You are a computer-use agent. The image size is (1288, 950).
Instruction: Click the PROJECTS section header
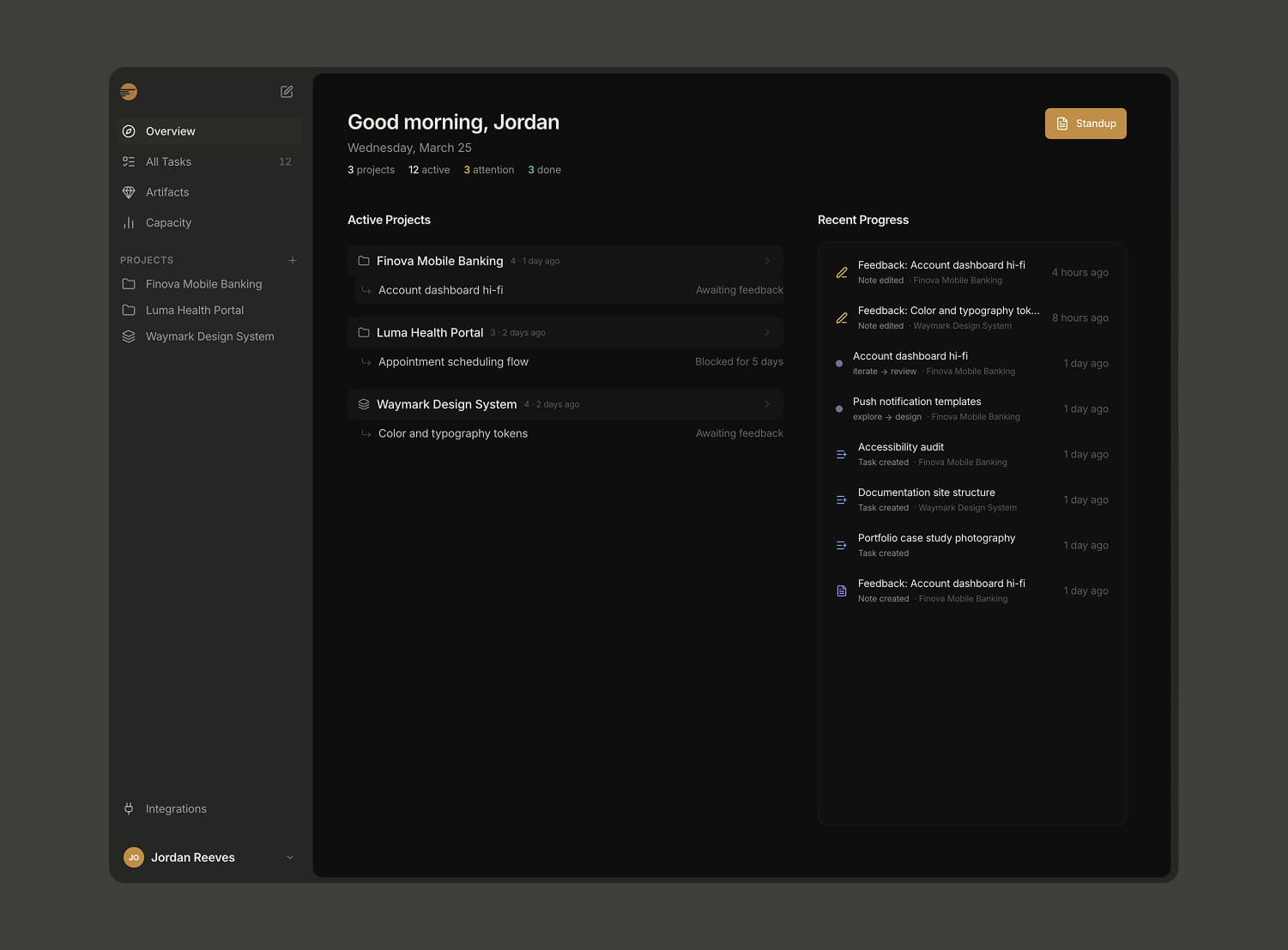click(147, 260)
